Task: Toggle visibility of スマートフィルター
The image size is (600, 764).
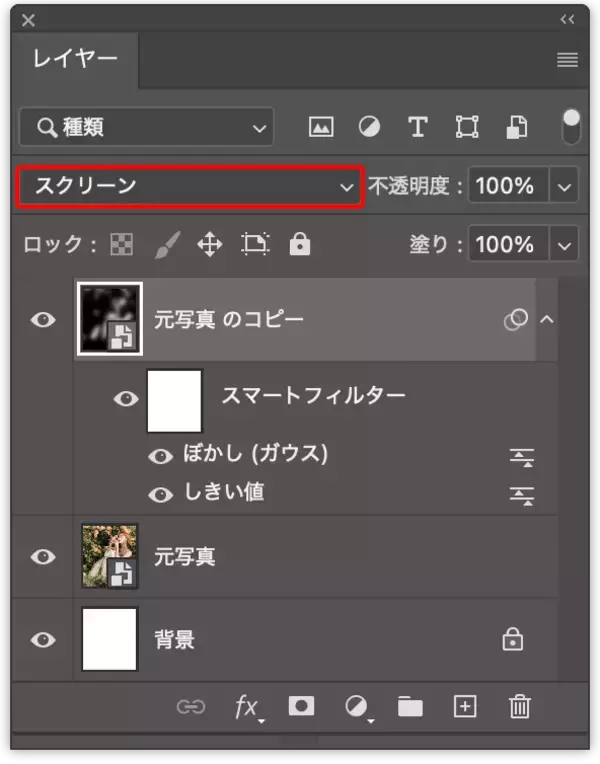Action: coord(126,399)
